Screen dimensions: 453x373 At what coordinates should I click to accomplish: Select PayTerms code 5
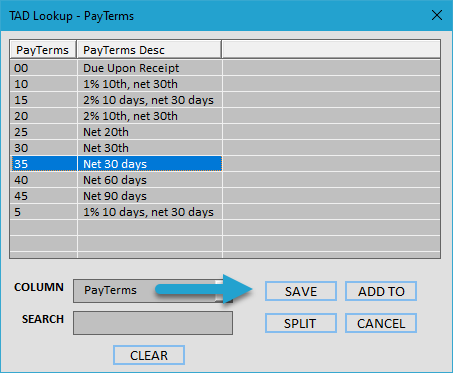(x=44, y=212)
